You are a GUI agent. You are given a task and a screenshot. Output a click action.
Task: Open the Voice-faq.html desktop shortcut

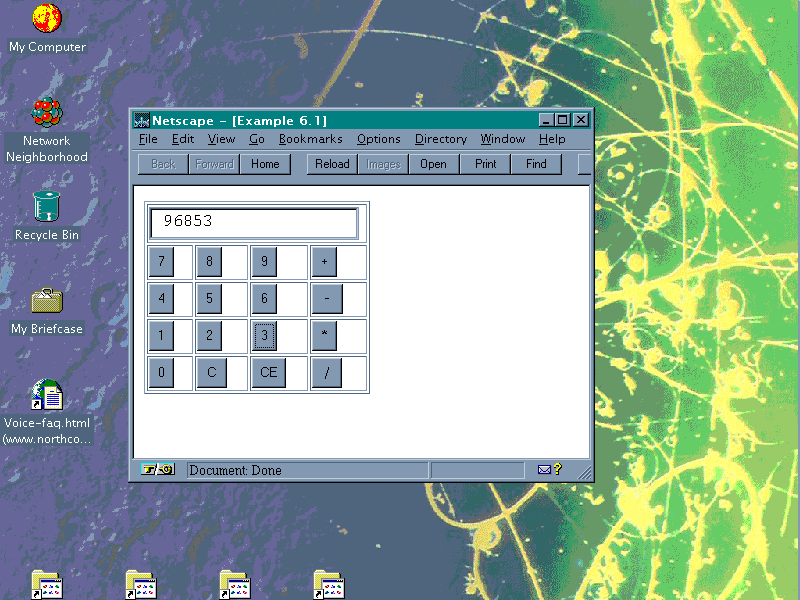tap(47, 394)
